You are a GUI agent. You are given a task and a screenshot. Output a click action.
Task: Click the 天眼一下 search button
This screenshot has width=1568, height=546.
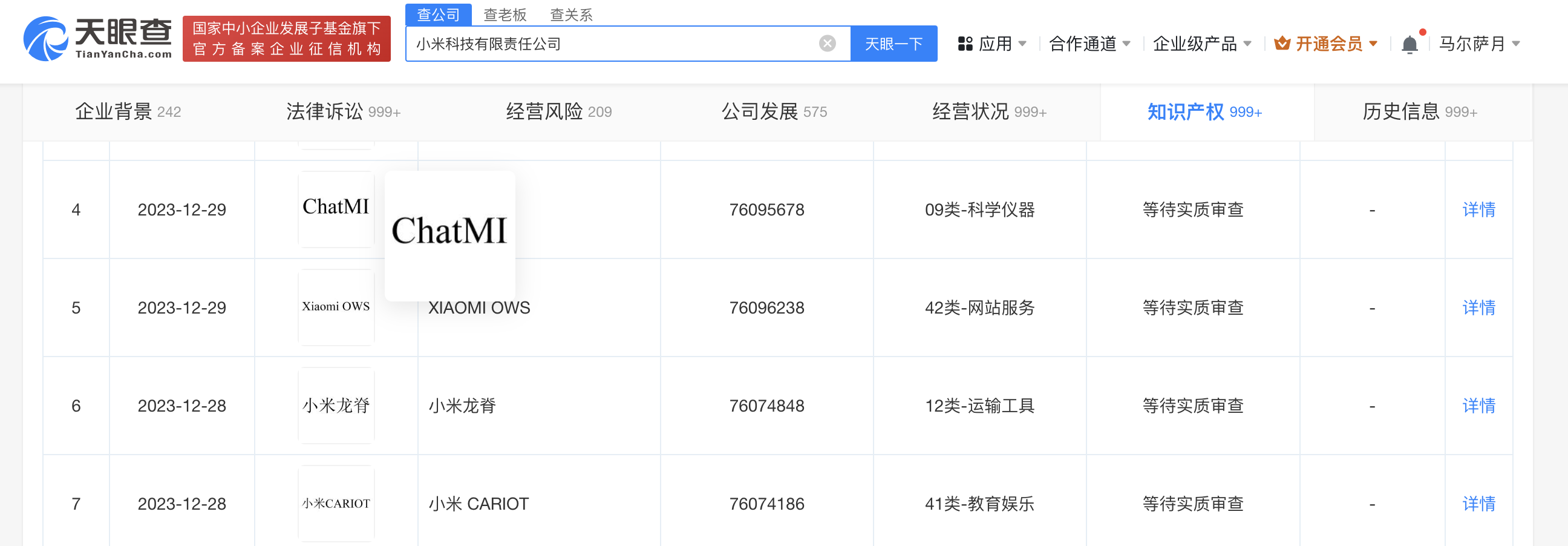(893, 42)
